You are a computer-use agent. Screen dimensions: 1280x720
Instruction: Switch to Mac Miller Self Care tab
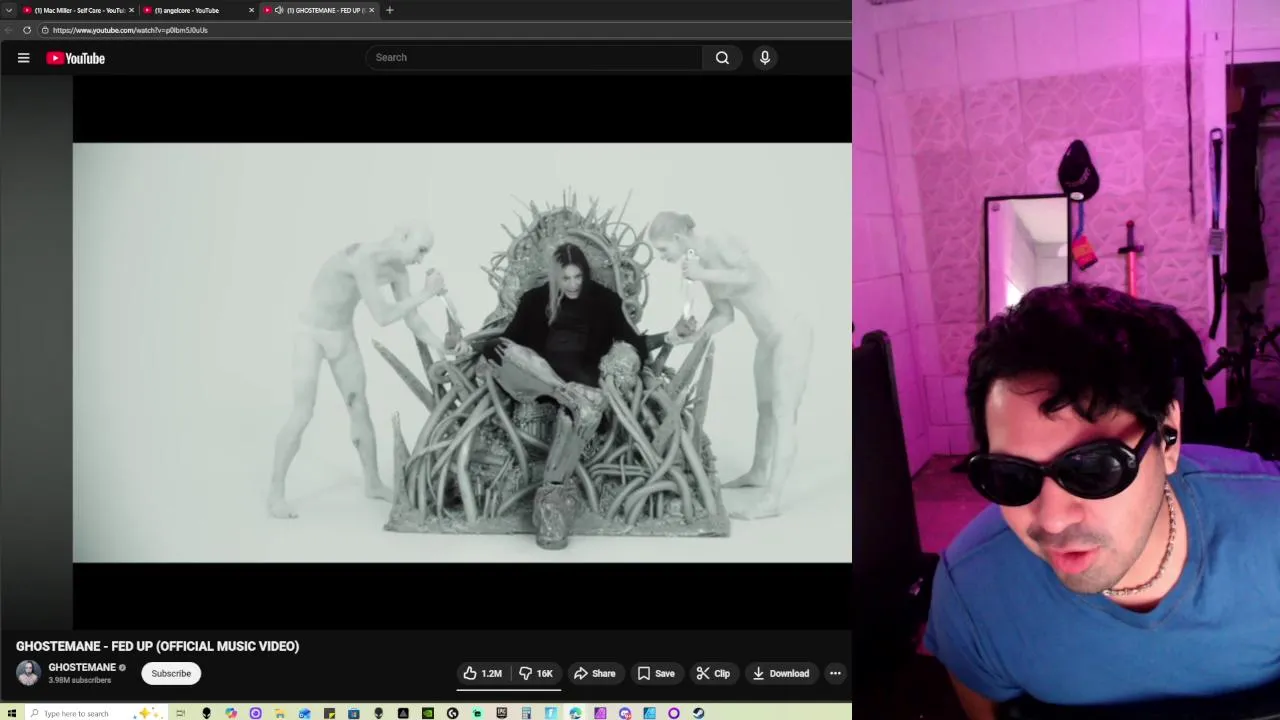tap(78, 10)
